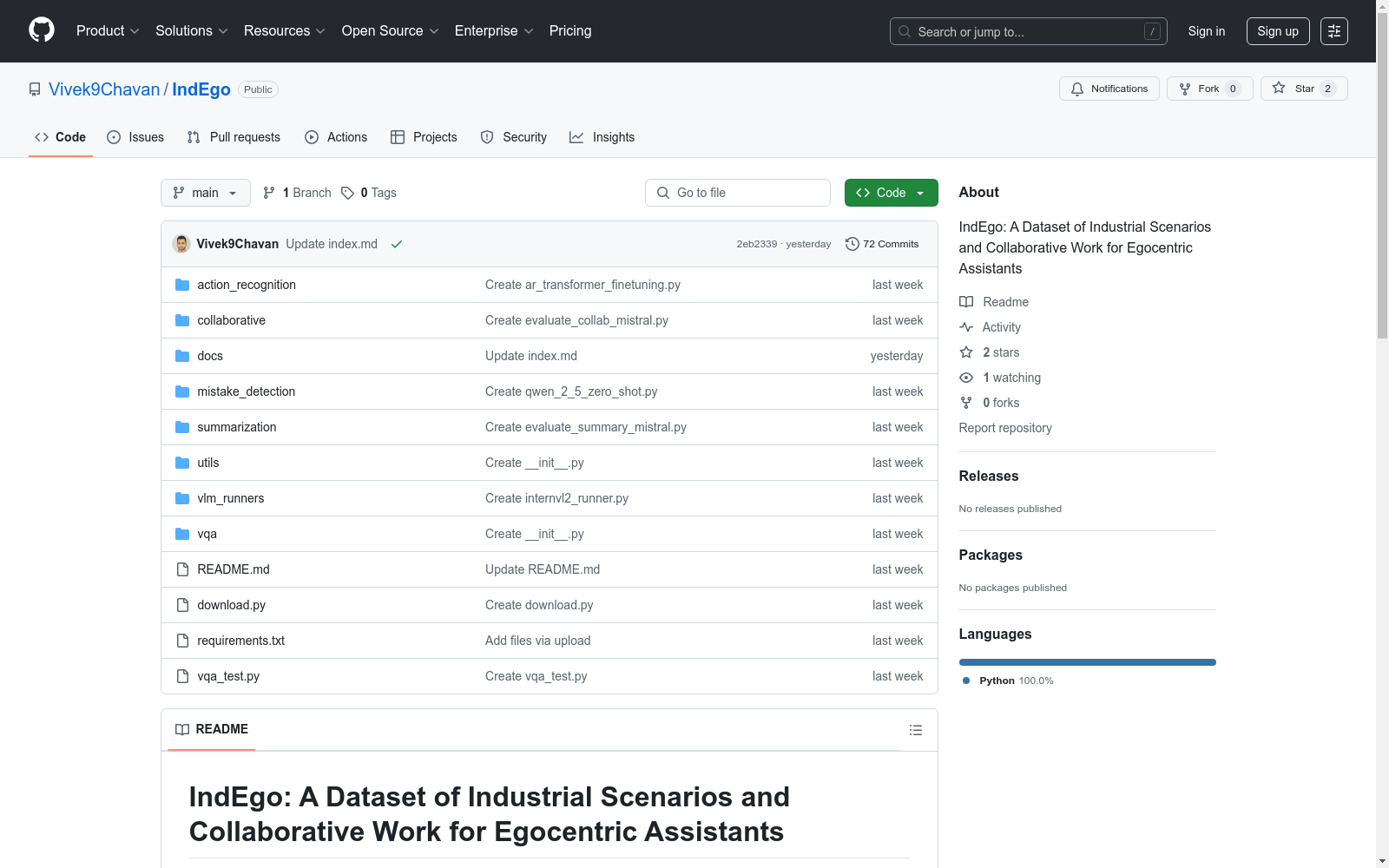This screenshot has height=868, width=1389.
Task: Click the watching eye icon
Action: coord(966,378)
